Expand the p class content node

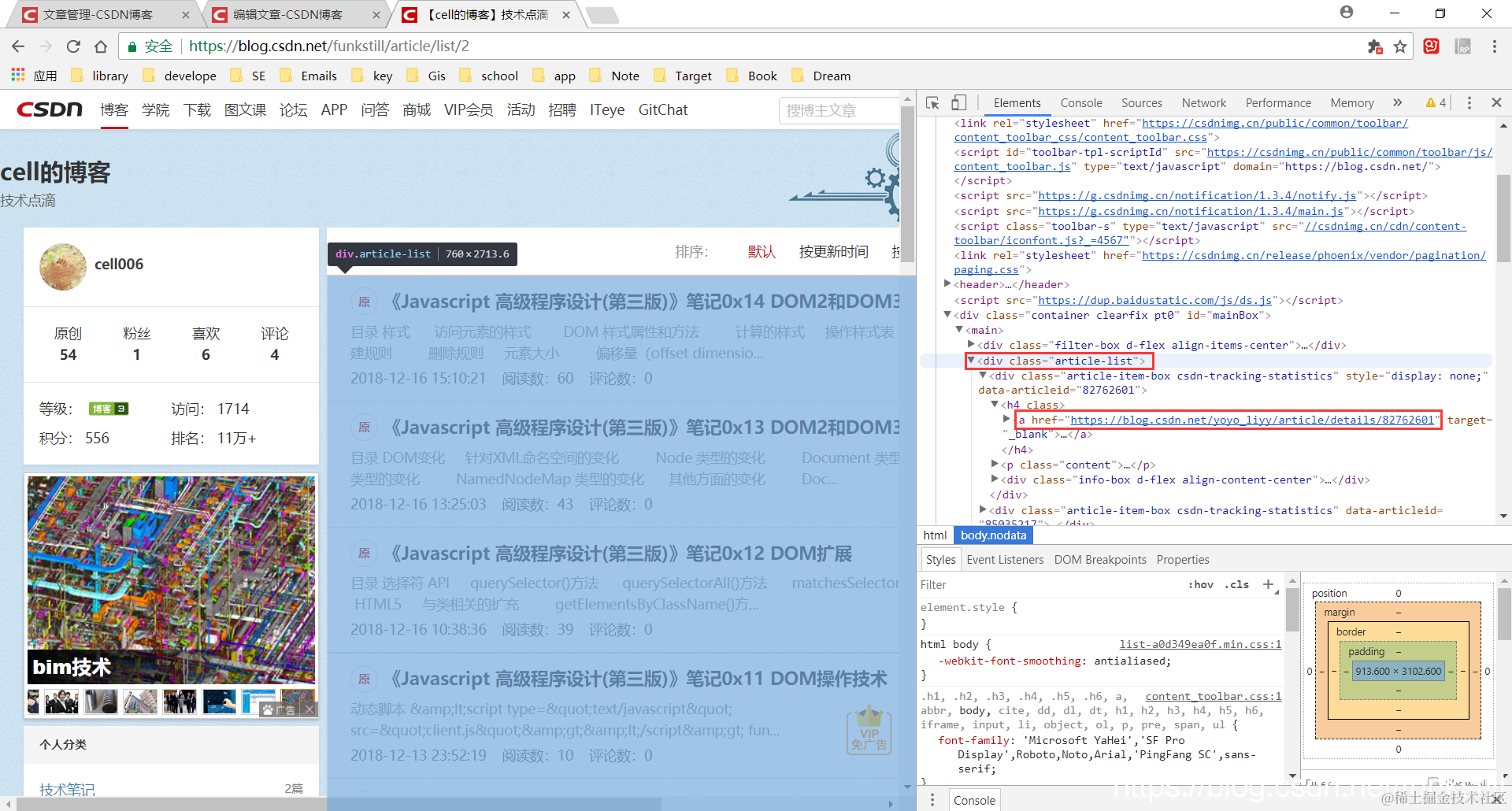tap(995, 464)
